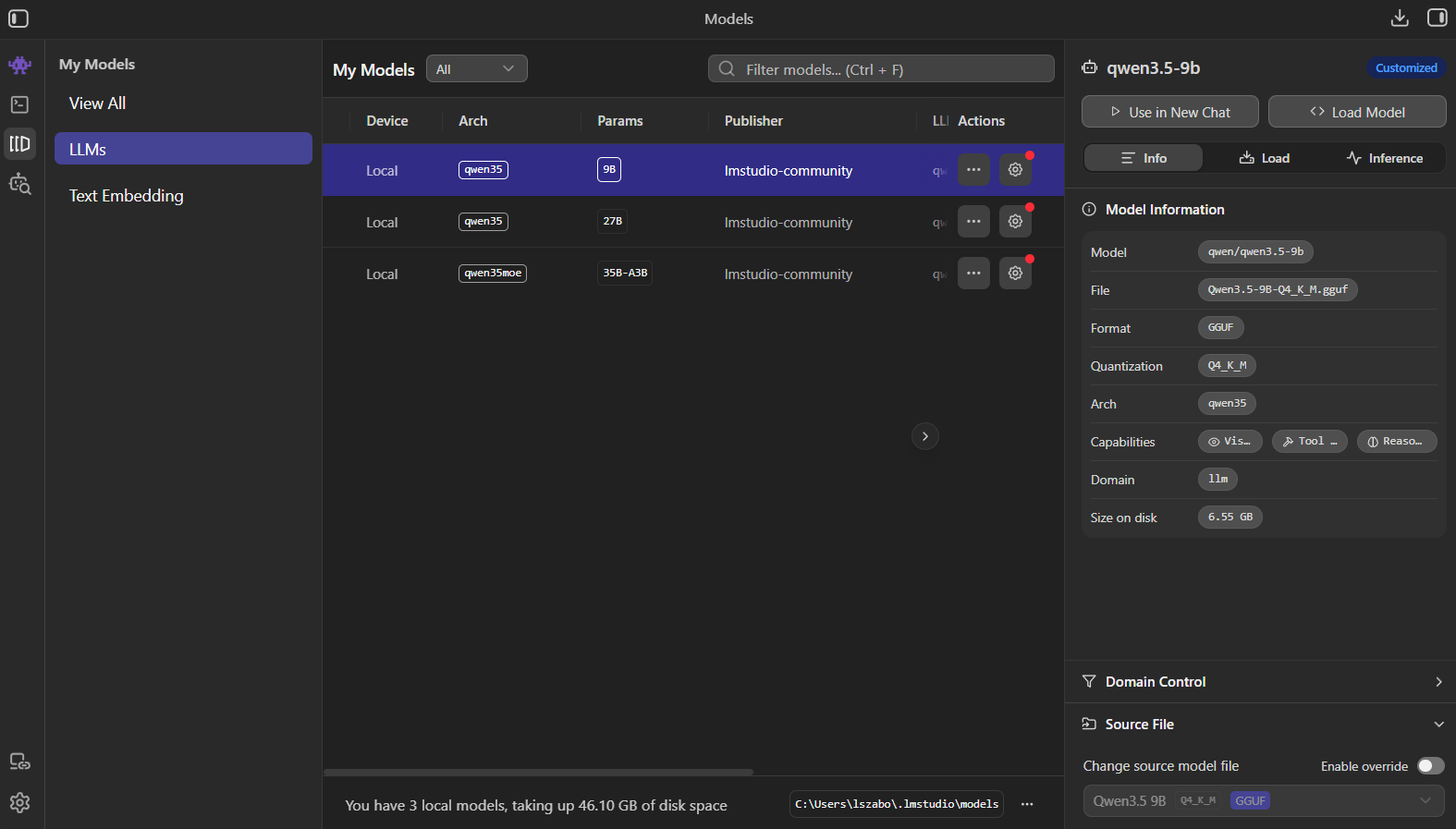Sort by the Device column header
The width and height of the screenshot is (1456, 829).
tap(386, 121)
